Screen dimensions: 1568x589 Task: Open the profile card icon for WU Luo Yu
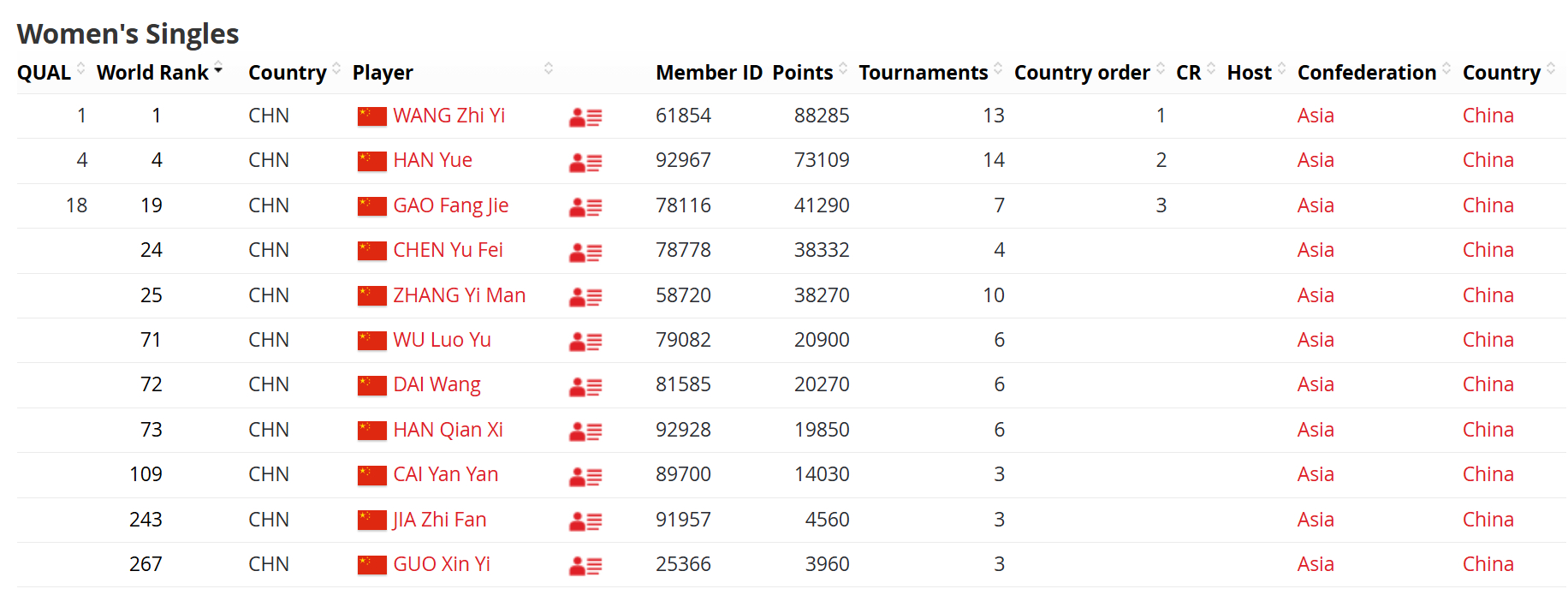pos(585,342)
